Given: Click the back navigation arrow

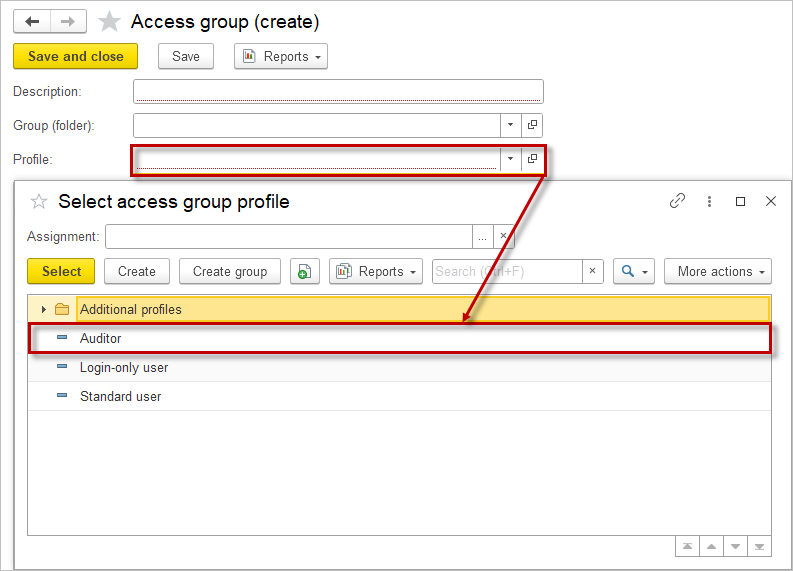Looking at the screenshot, I should tap(32, 22).
